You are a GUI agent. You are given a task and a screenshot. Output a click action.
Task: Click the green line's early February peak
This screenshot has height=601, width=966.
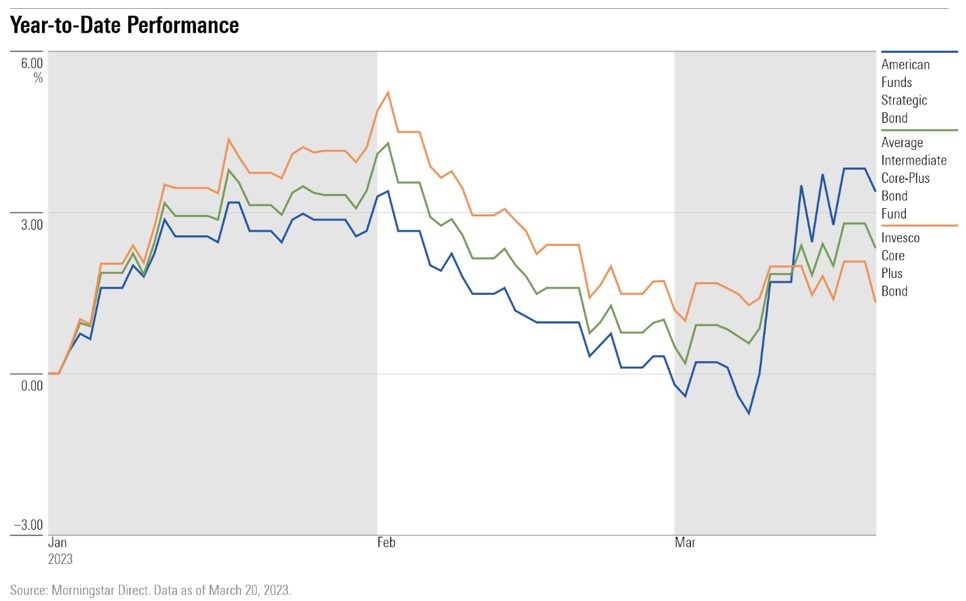[387, 143]
